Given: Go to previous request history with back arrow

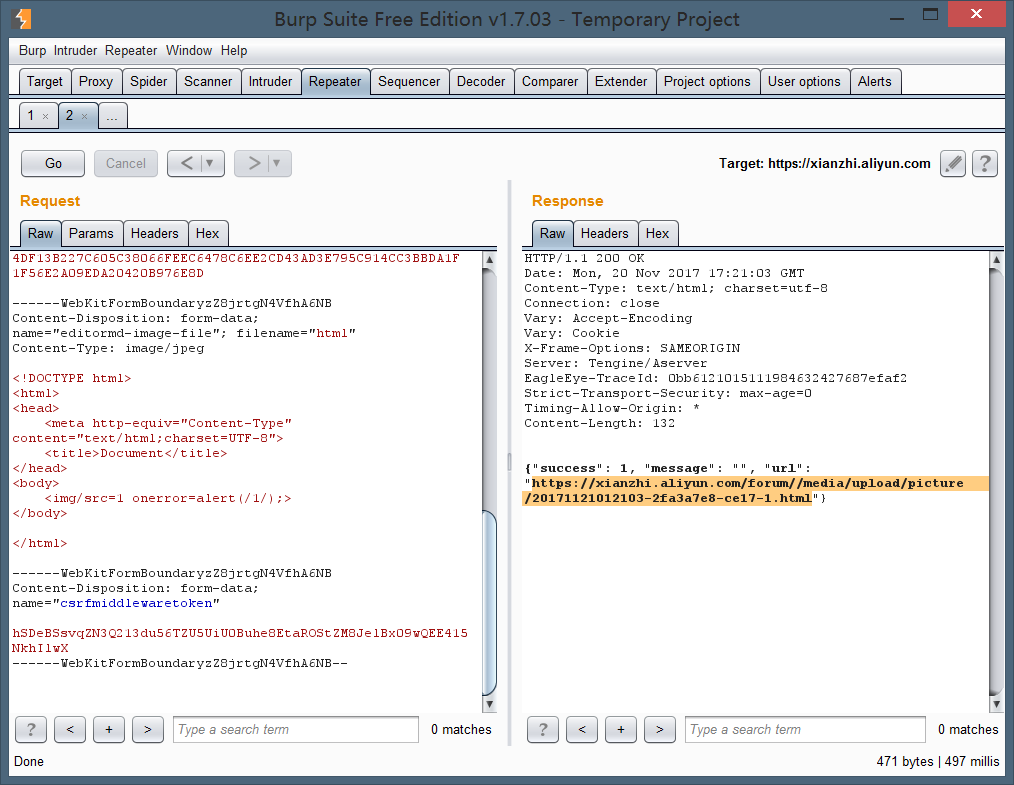Looking at the screenshot, I should pos(186,164).
